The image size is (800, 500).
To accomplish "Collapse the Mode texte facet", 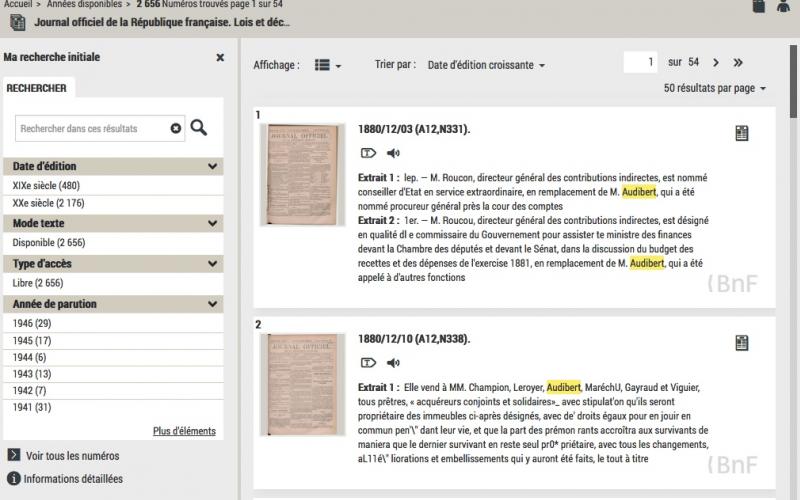I will pyautogui.click(x=212, y=223).
